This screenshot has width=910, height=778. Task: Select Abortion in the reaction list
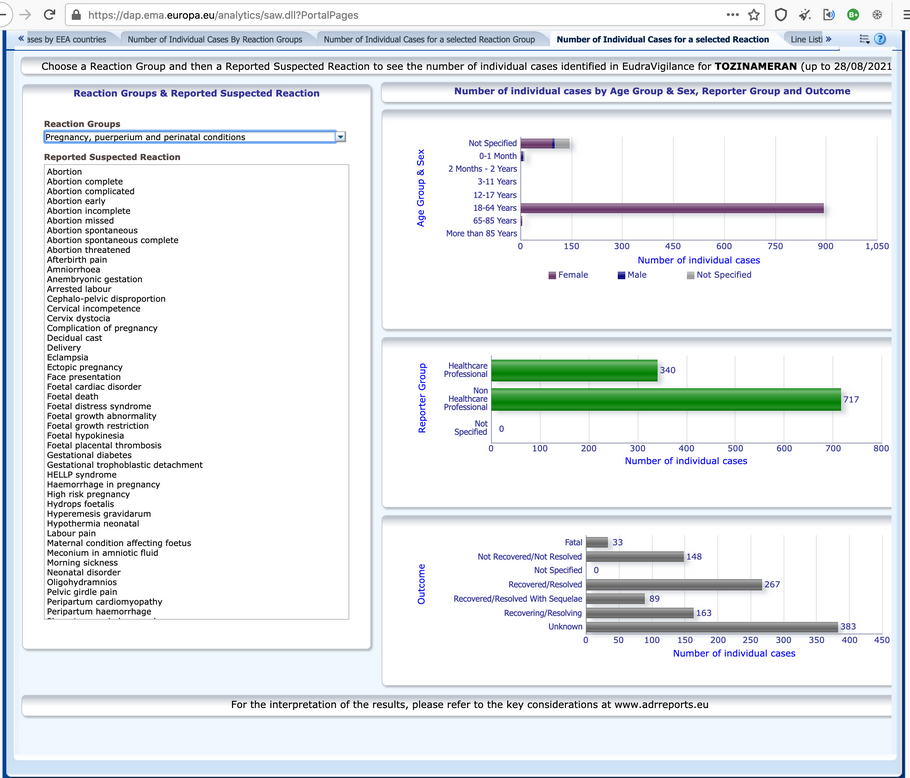64,172
